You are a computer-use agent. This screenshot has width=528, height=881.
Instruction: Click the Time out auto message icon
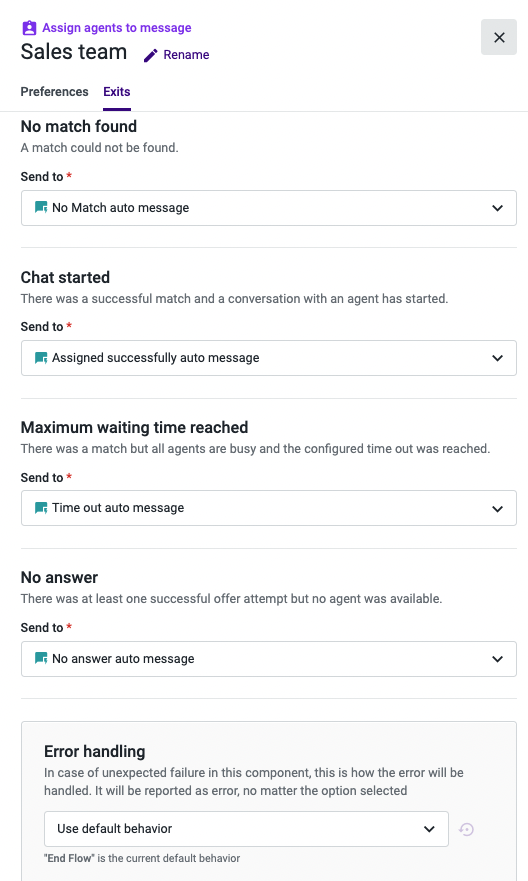click(x=41, y=508)
